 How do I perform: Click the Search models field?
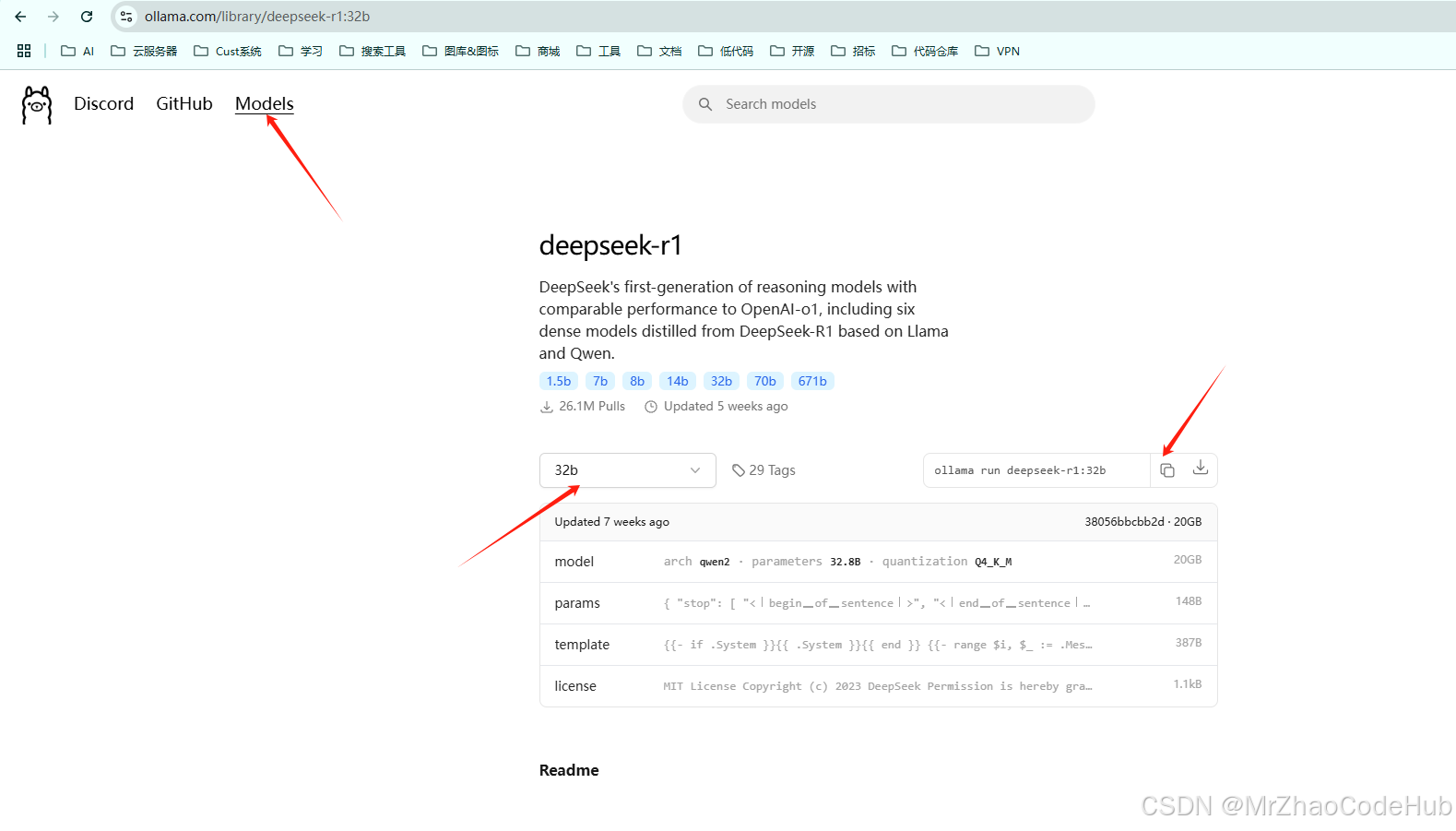[x=888, y=104]
